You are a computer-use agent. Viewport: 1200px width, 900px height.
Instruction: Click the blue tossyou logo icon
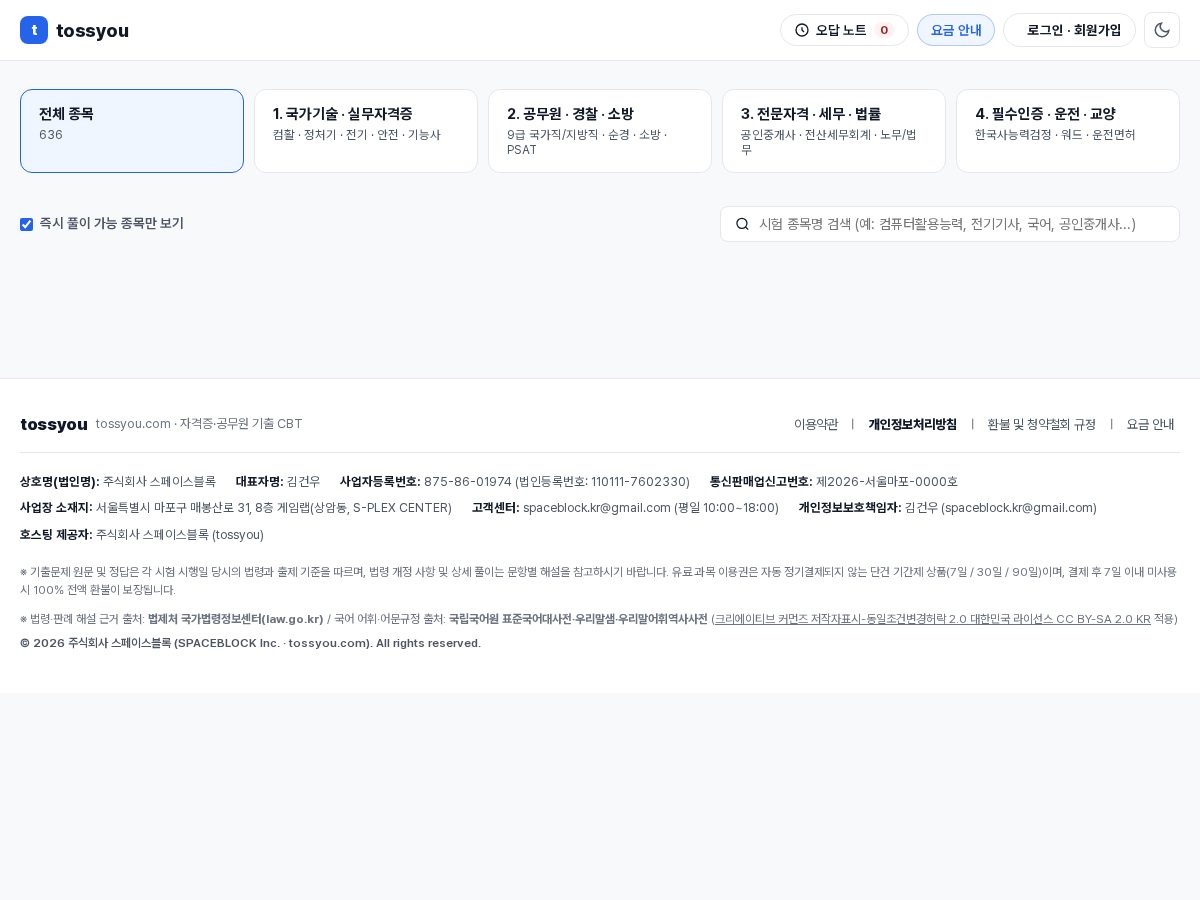point(34,30)
